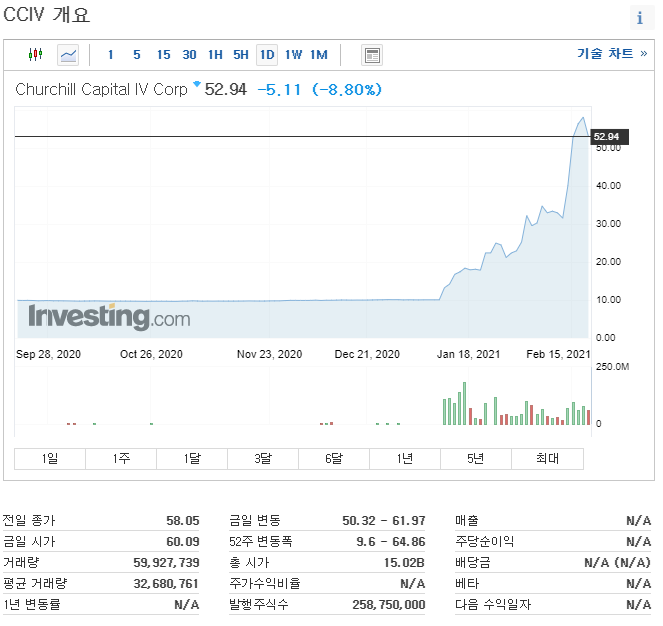
Task: Select the 5H interval
Action: click(x=241, y=55)
